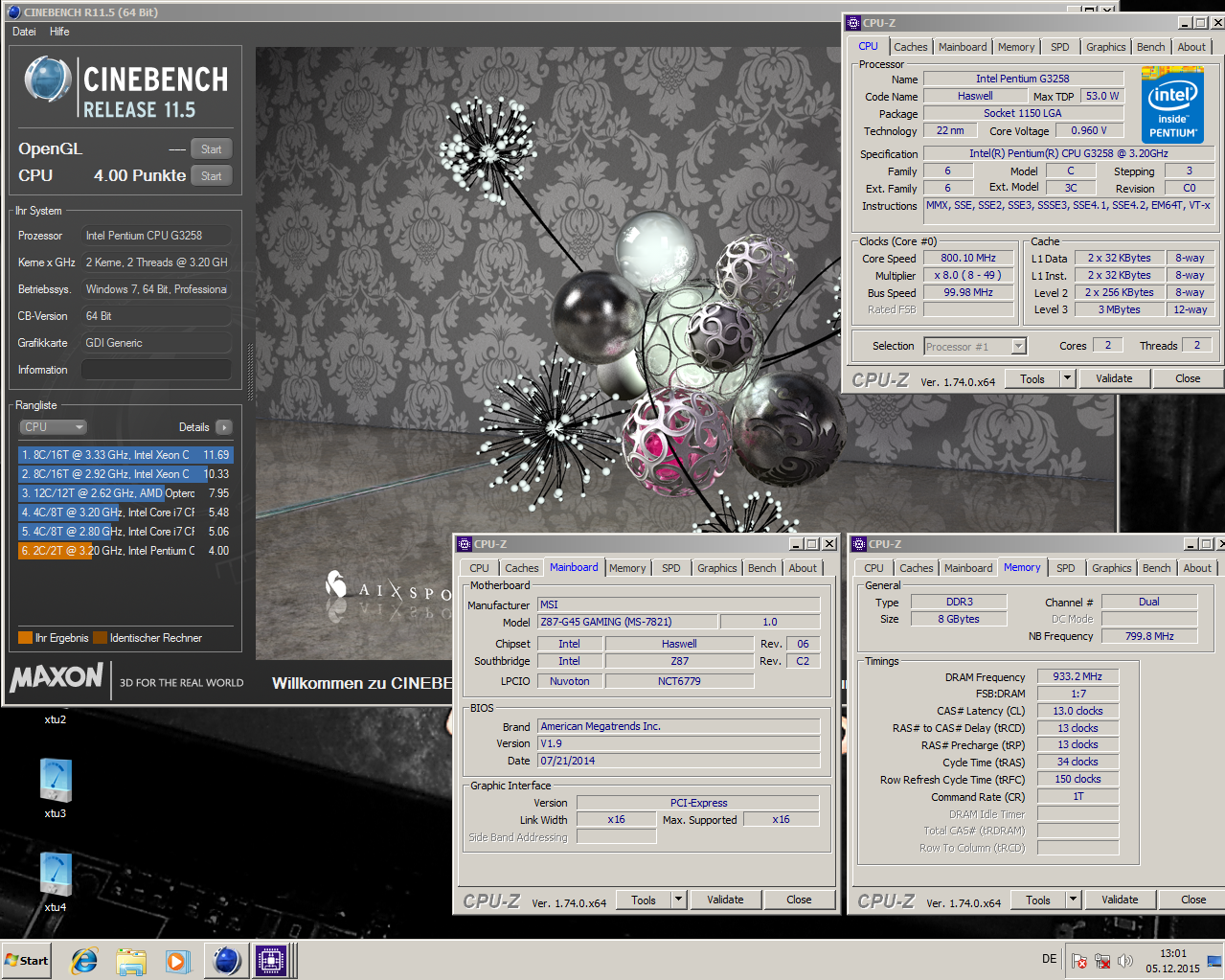Switch to Cinebench taskbar icon
Screen dimensions: 1225x980
226,961
